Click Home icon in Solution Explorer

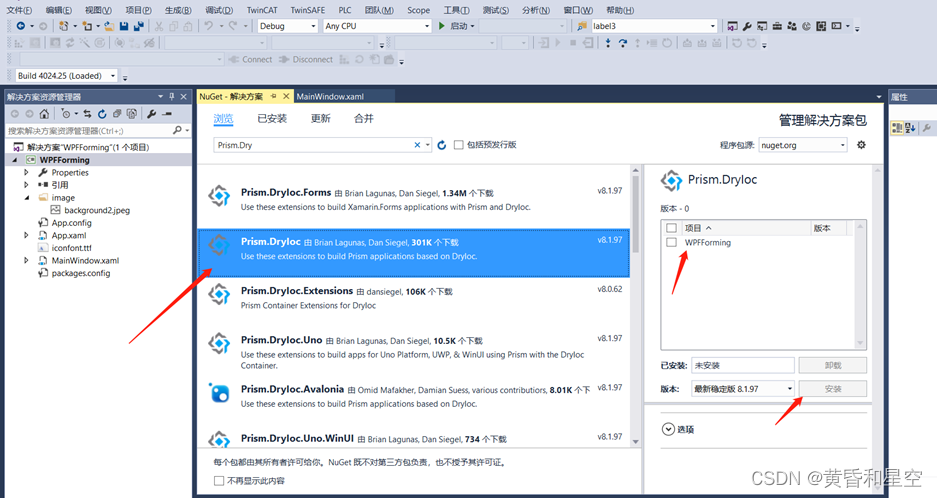click(x=44, y=114)
